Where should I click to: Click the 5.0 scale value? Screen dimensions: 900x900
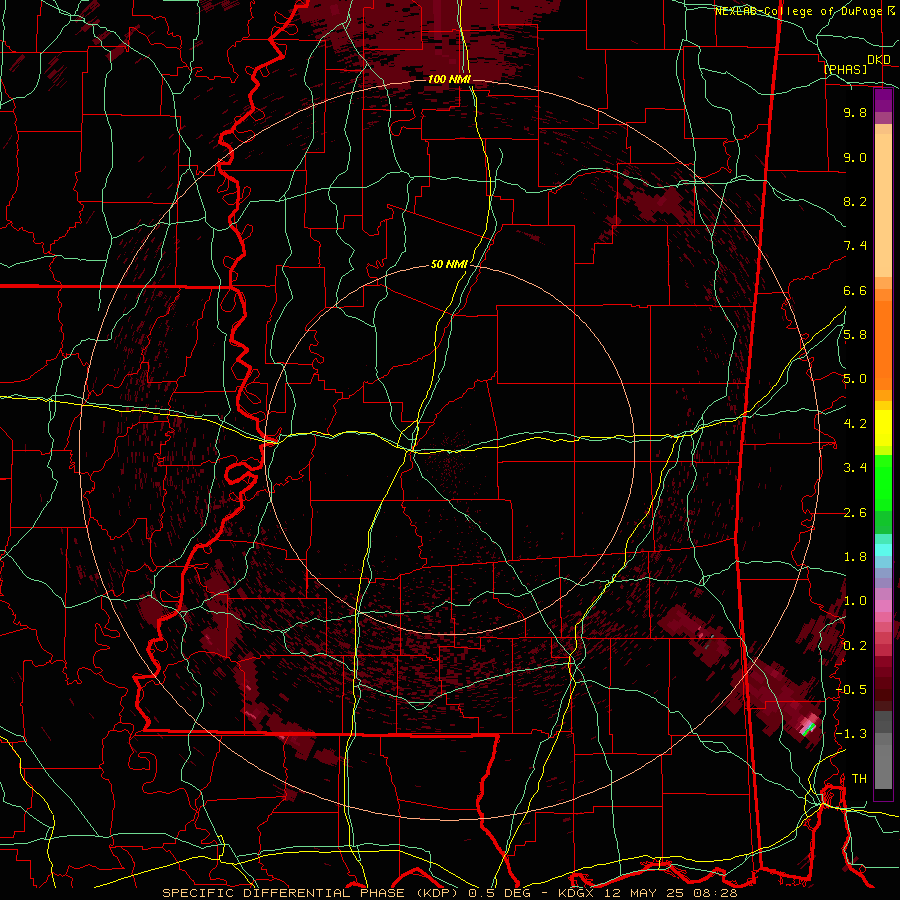855,379
